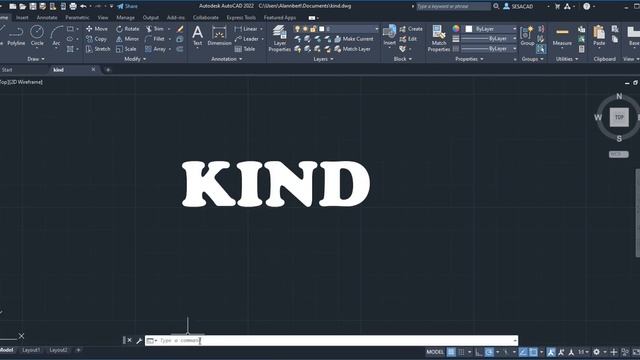Viewport: 640px width, 360px height.
Task: Toggle snap mode in status bar
Action: click(461, 352)
